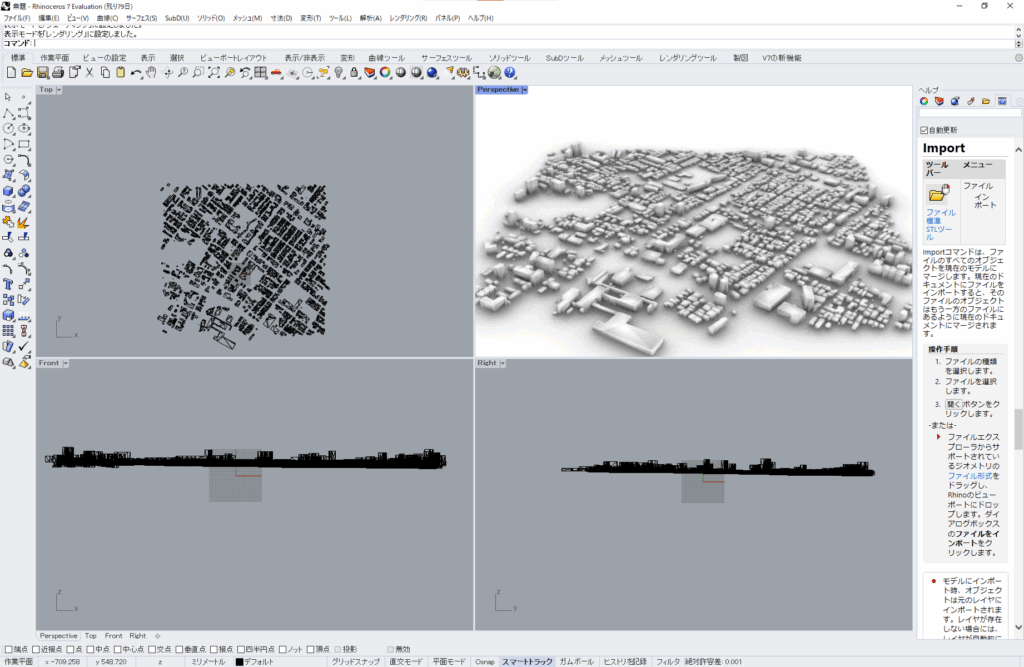Select the Pan view hand tool
The height and width of the screenshot is (667, 1024).
(151, 73)
